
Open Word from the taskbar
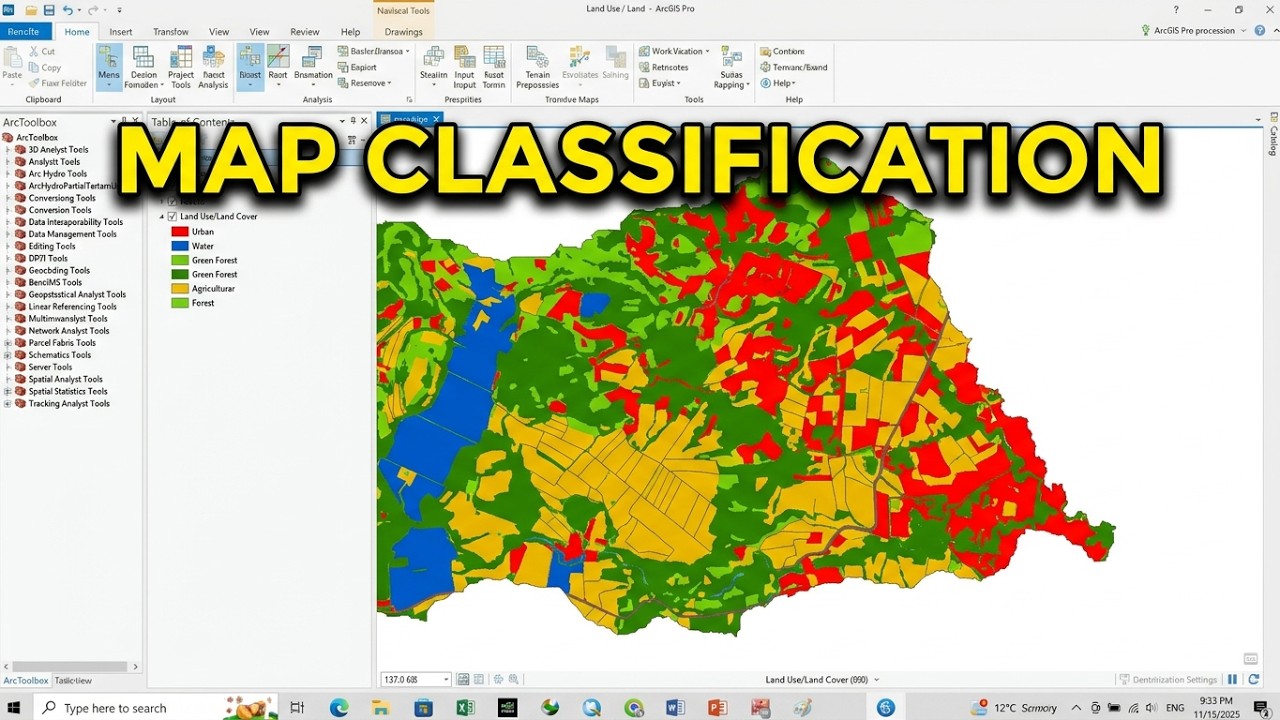674,708
